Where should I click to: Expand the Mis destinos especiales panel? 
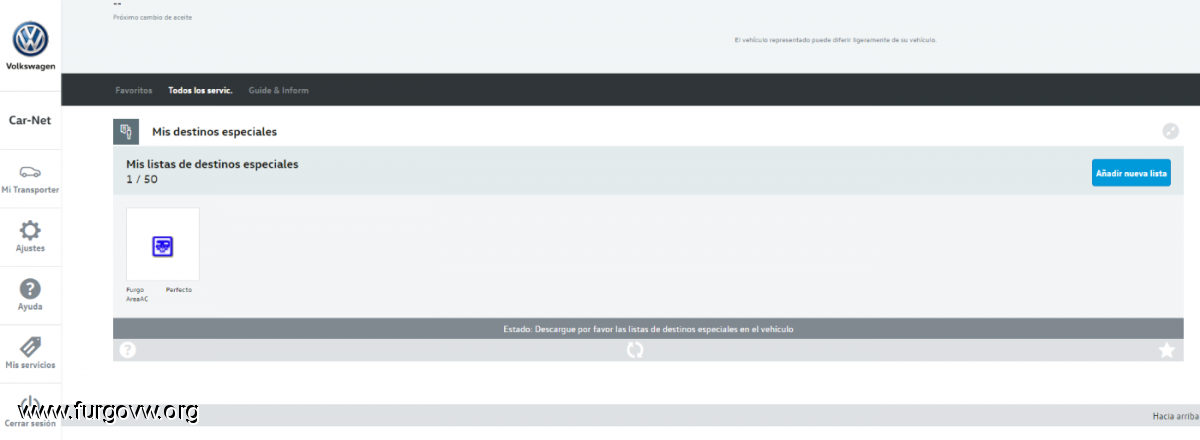coord(1170,131)
